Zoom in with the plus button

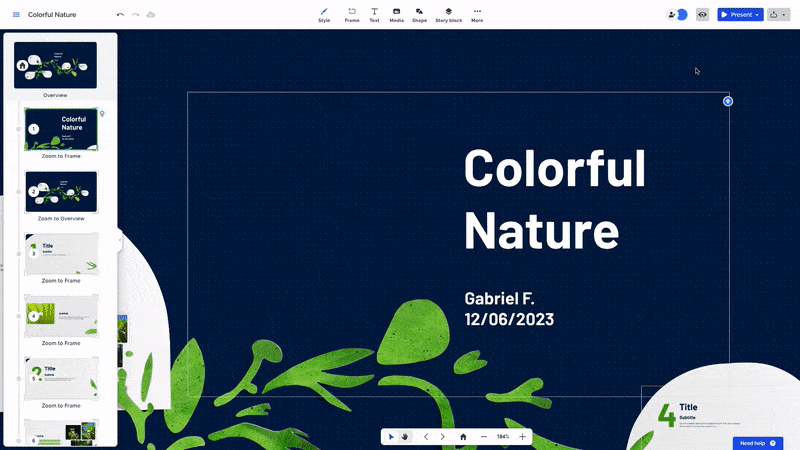click(x=522, y=437)
